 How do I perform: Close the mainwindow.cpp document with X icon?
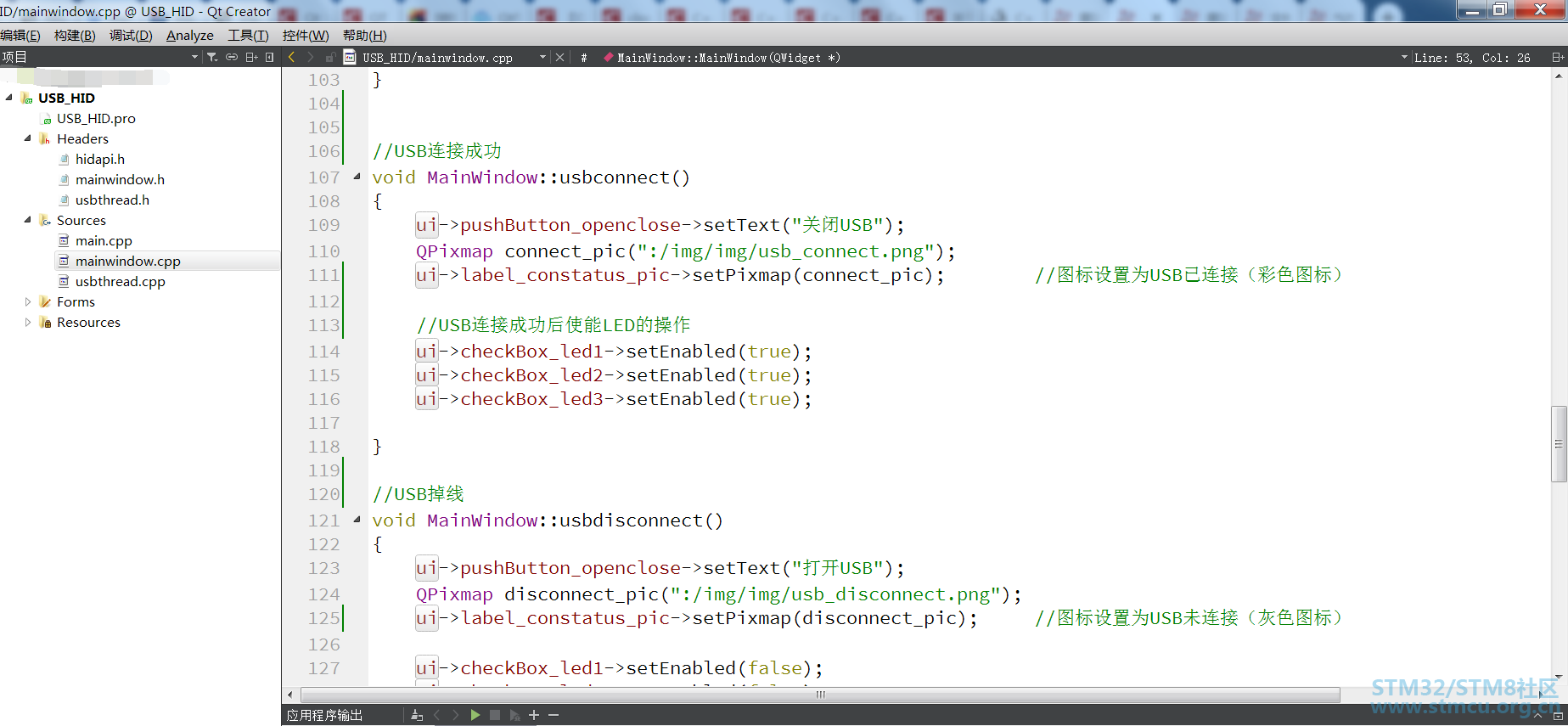pyautogui.click(x=559, y=57)
